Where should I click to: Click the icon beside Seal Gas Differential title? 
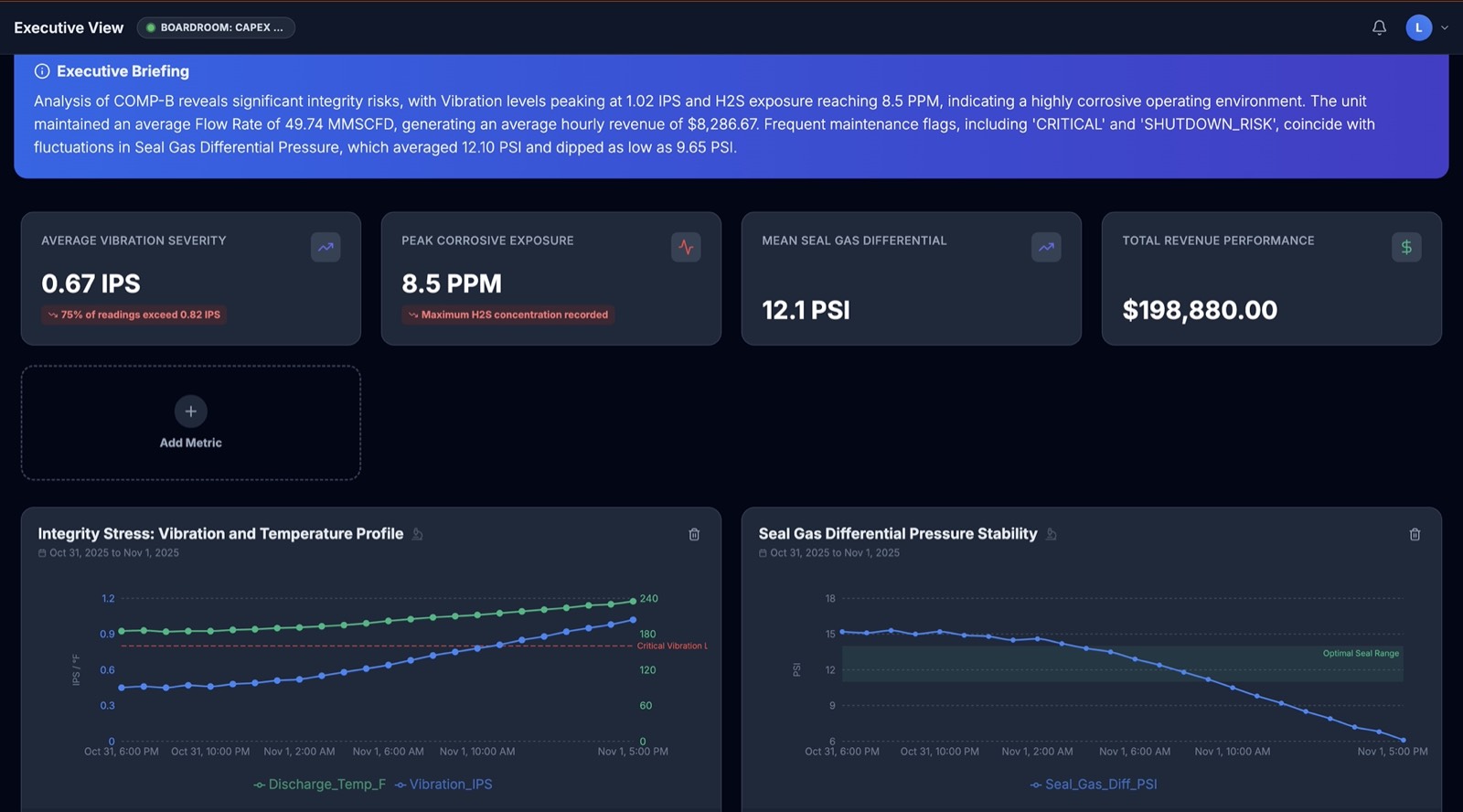(x=1052, y=534)
